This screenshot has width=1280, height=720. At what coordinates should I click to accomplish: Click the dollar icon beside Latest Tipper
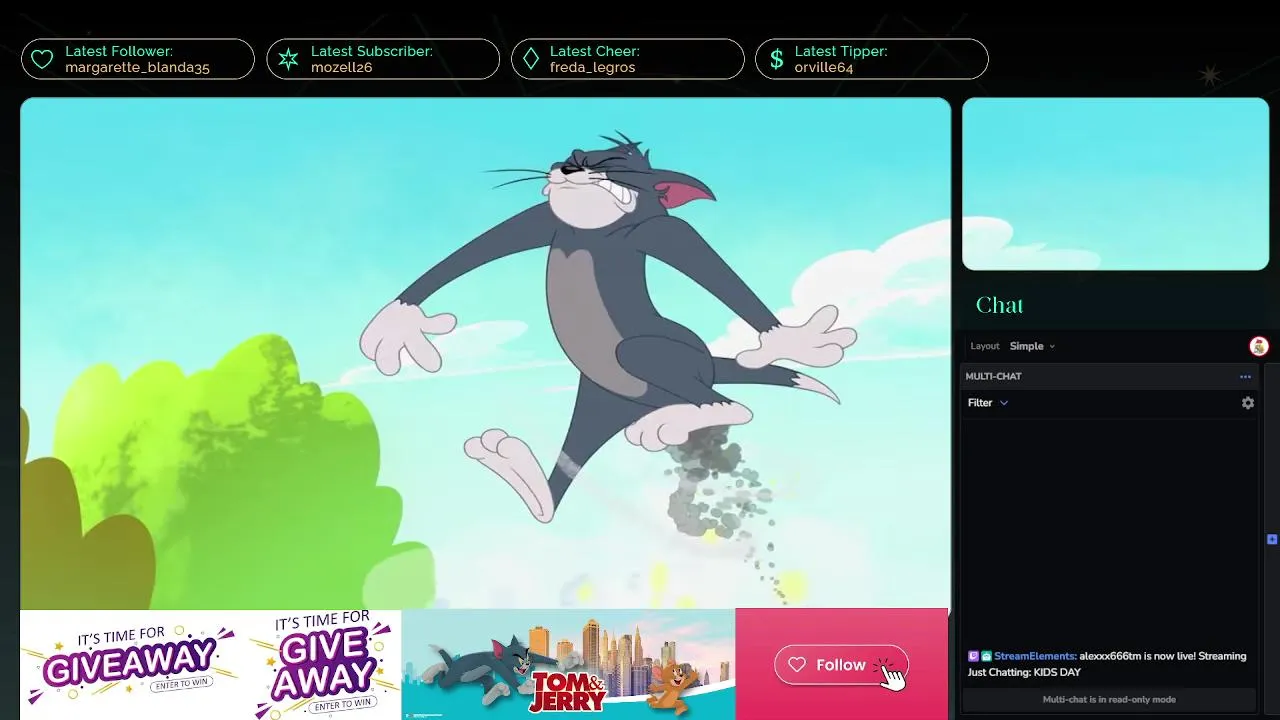coord(776,60)
